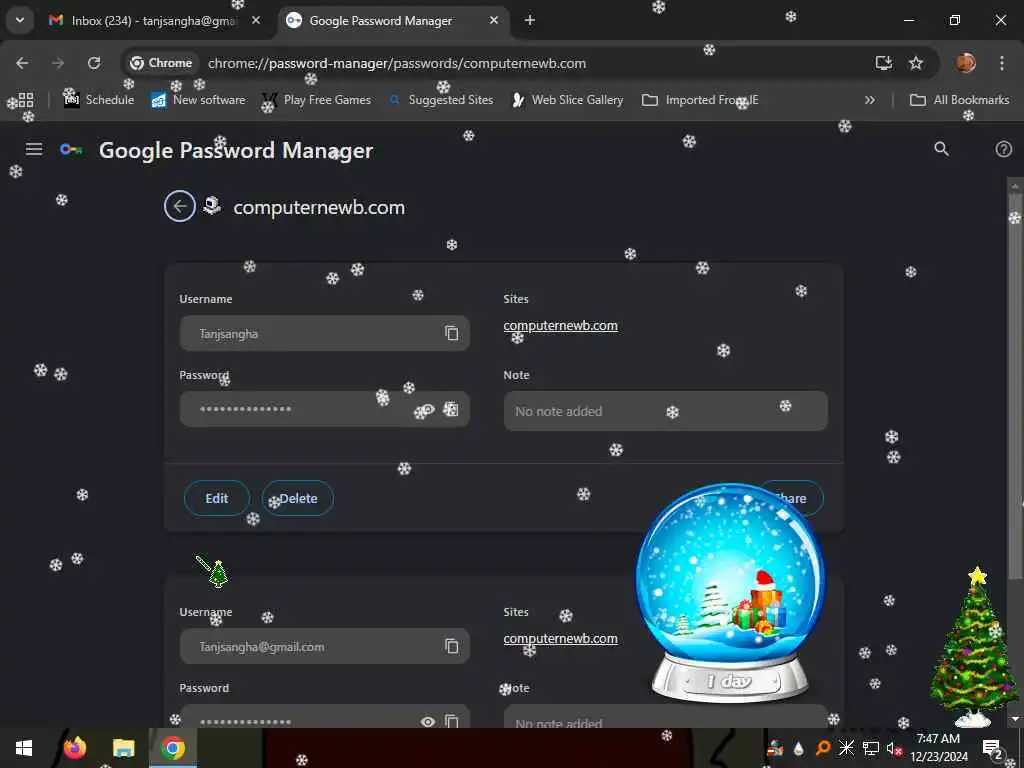This screenshot has height=768, width=1024.
Task: Open File Explorer from the taskbar
Action: 123,748
